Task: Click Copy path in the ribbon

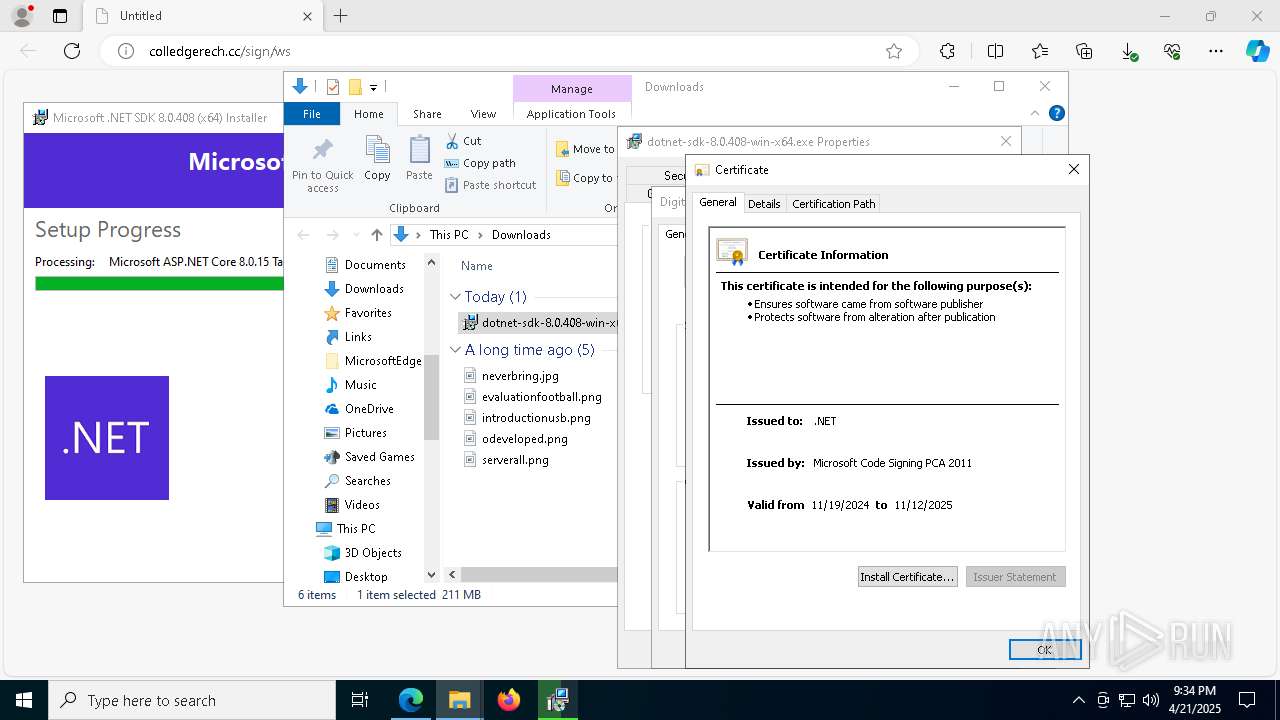Action: (x=480, y=163)
